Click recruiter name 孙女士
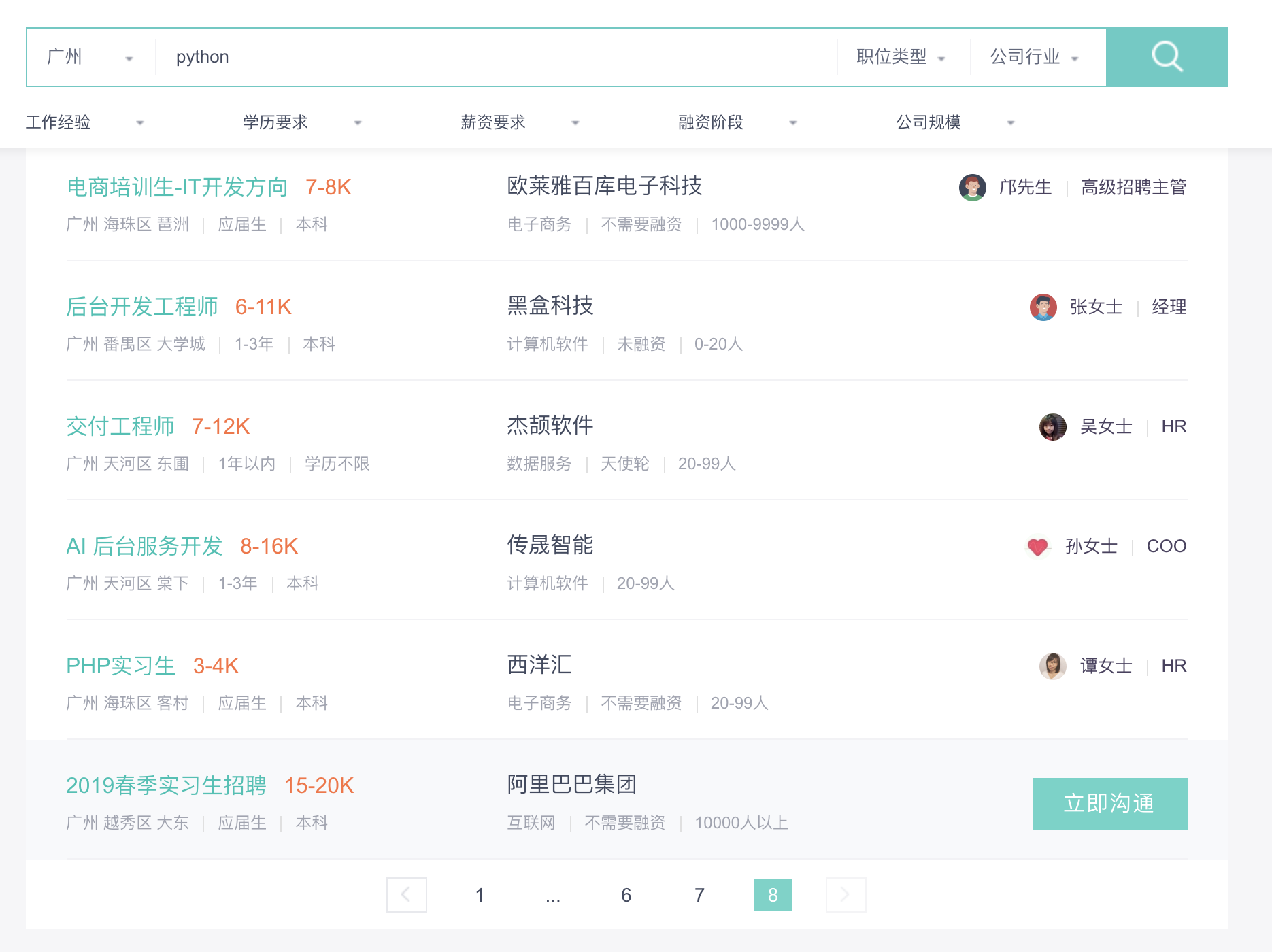Screen dimensions: 1272x952 [1092, 546]
